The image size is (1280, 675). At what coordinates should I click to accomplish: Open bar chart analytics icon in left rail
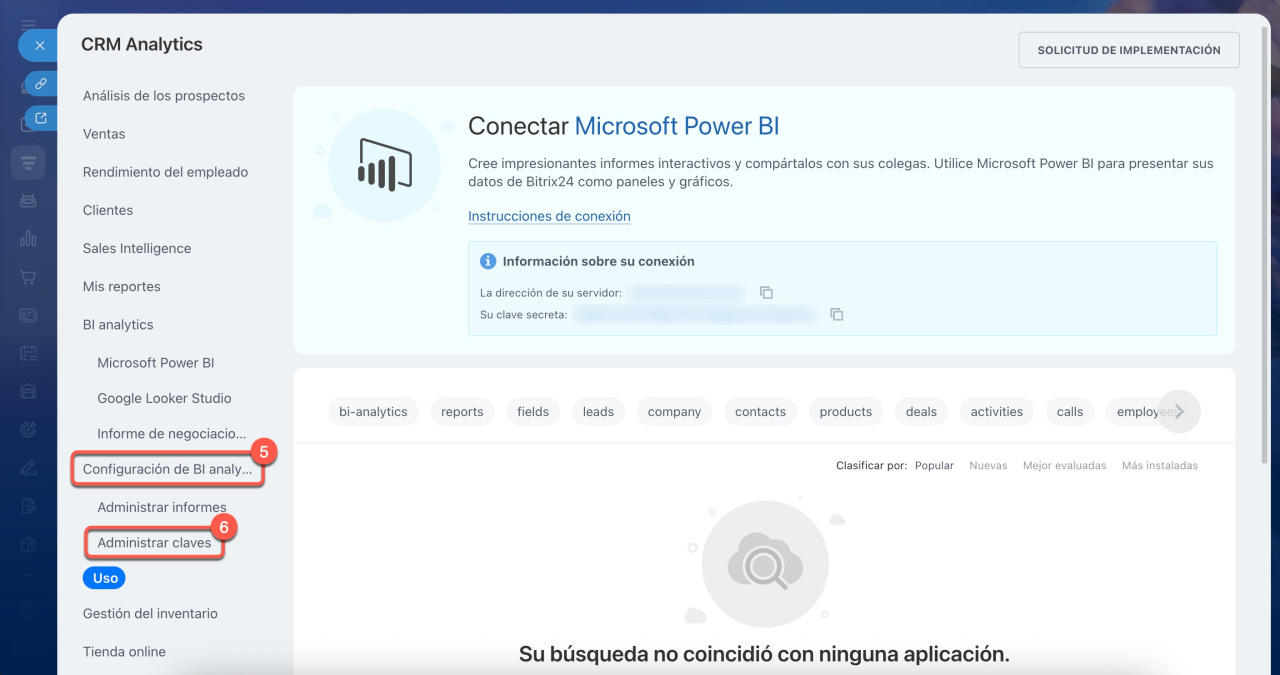coord(28,238)
